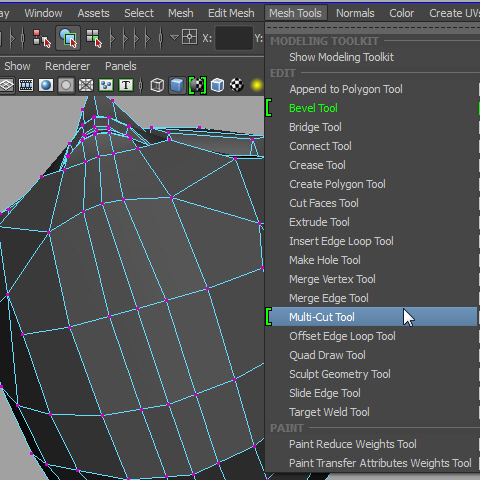
Task: Open the Edit Mesh menu
Action: click(x=231, y=13)
